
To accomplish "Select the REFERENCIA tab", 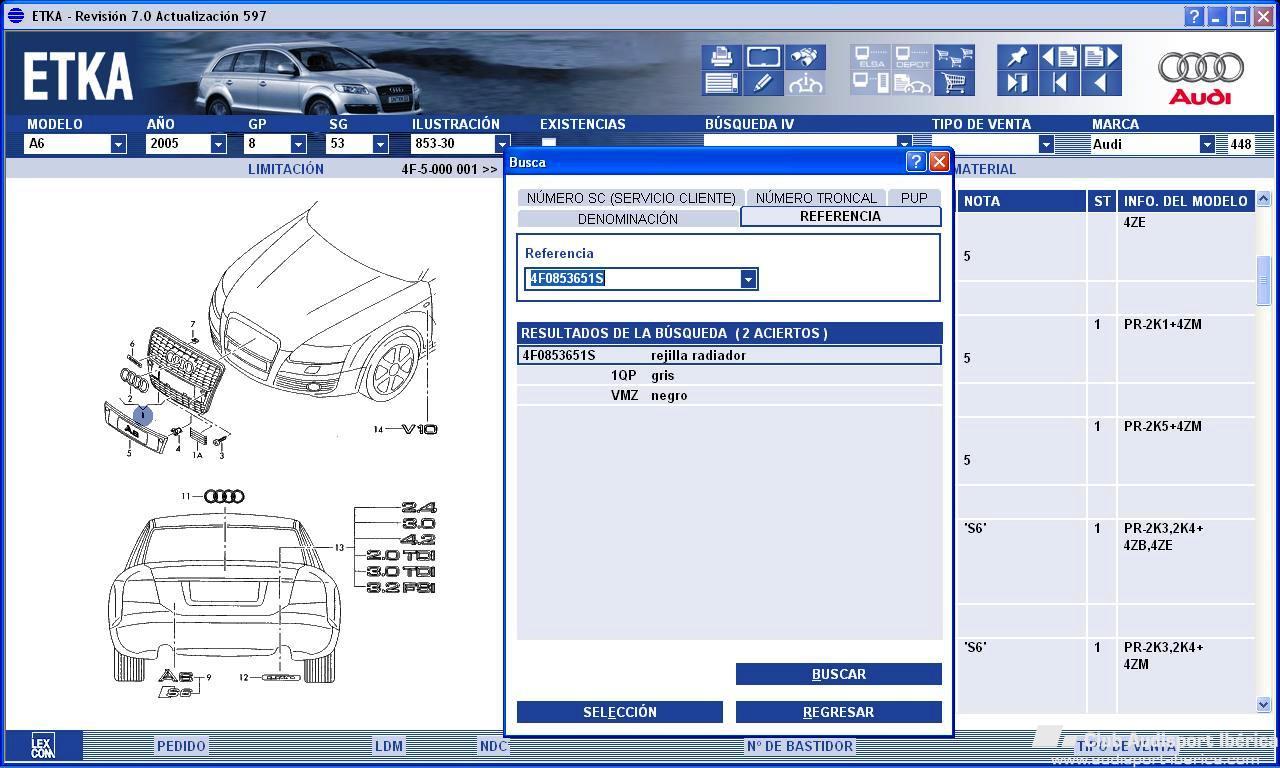I will [841, 216].
